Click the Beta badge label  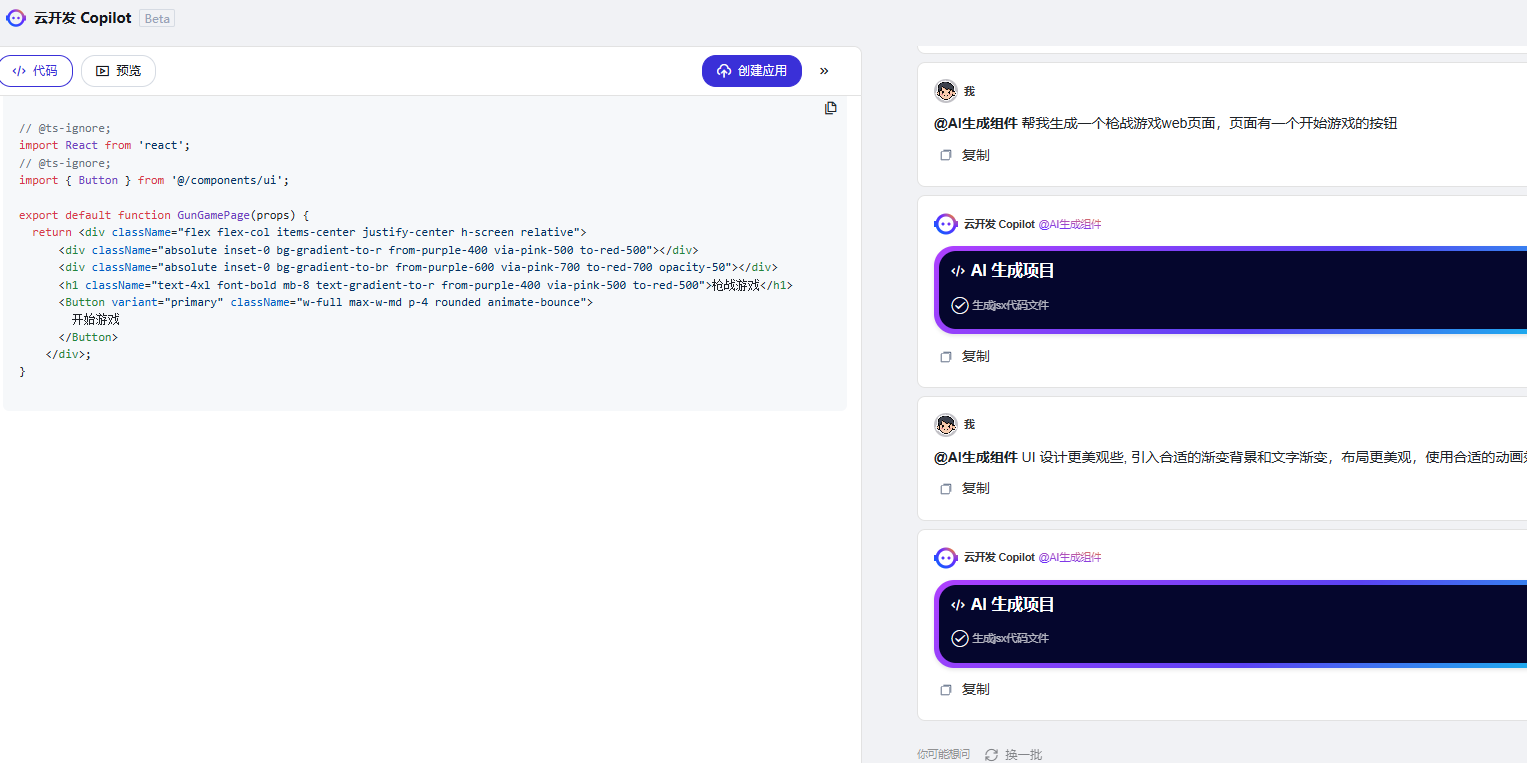click(x=157, y=18)
